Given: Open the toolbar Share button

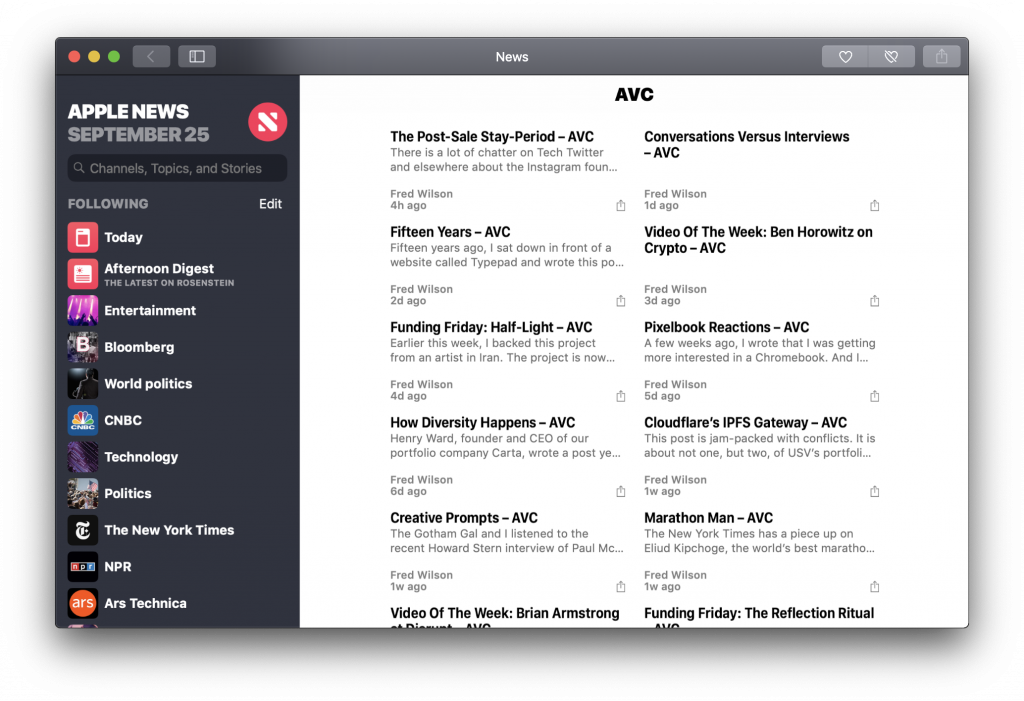Looking at the screenshot, I should pyautogui.click(x=941, y=57).
